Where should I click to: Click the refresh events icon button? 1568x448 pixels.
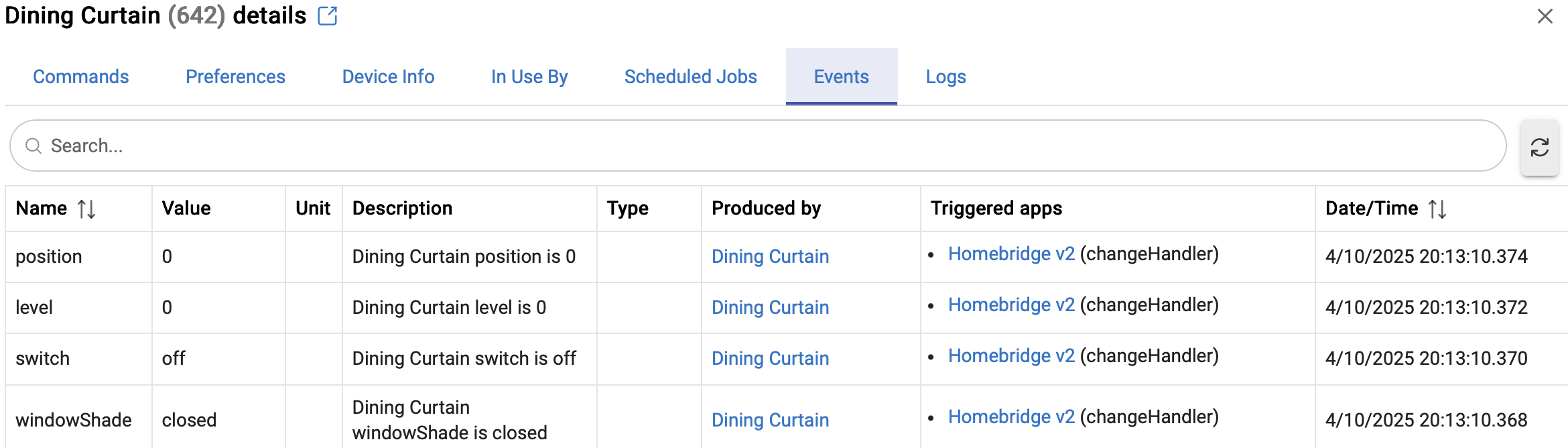pos(1539,148)
